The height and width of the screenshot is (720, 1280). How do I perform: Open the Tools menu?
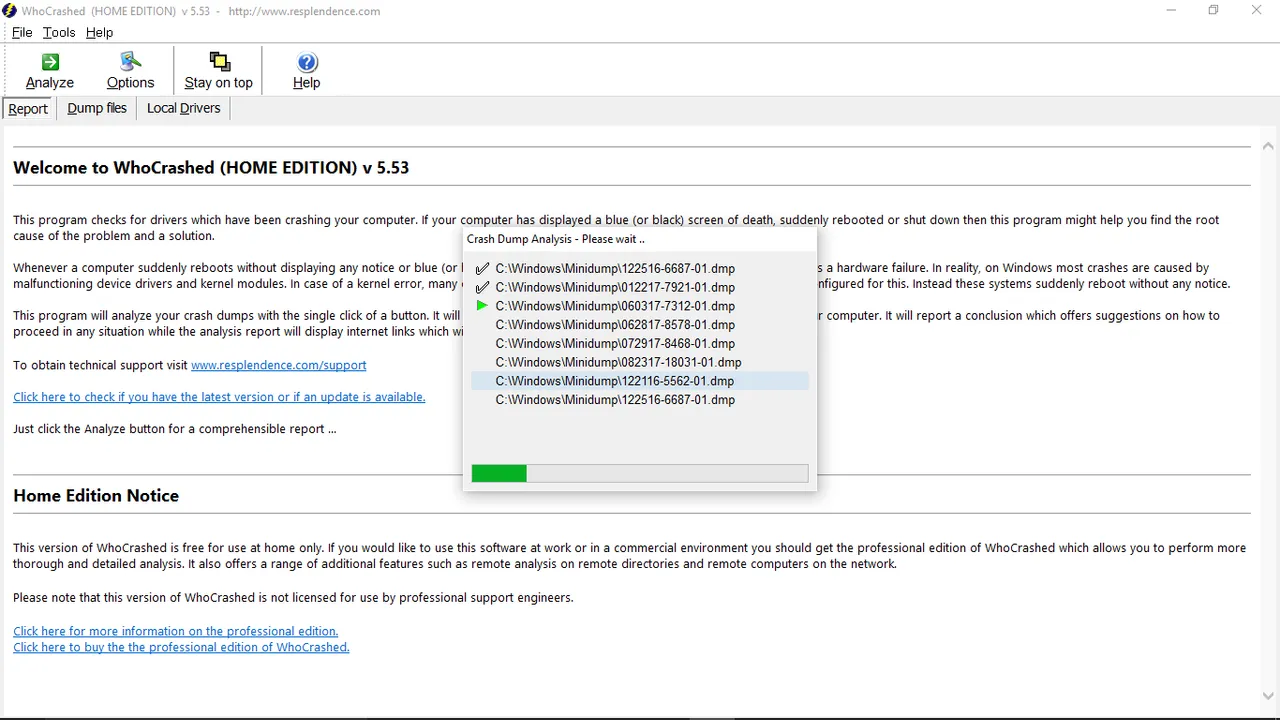tap(59, 32)
